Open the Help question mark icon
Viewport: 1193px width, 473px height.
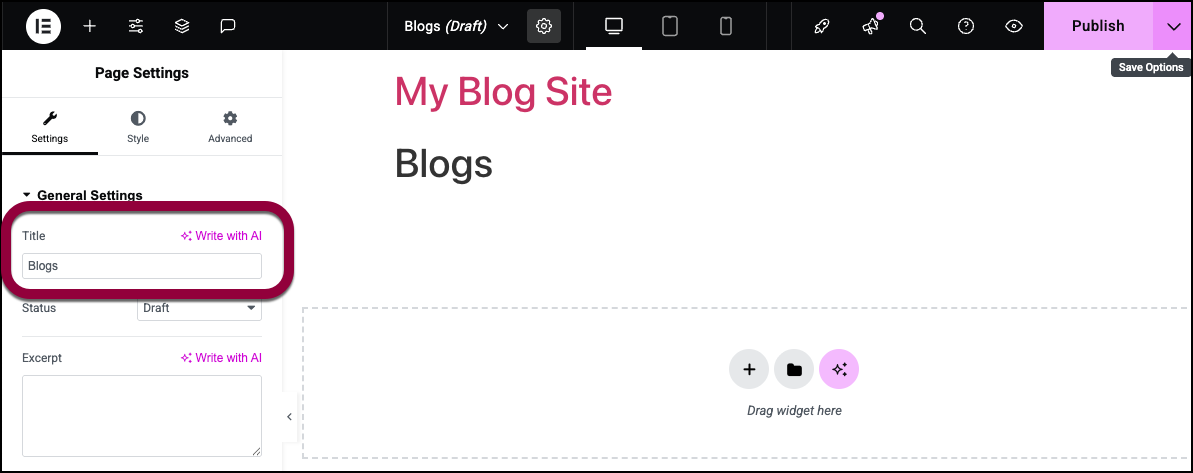point(966,26)
